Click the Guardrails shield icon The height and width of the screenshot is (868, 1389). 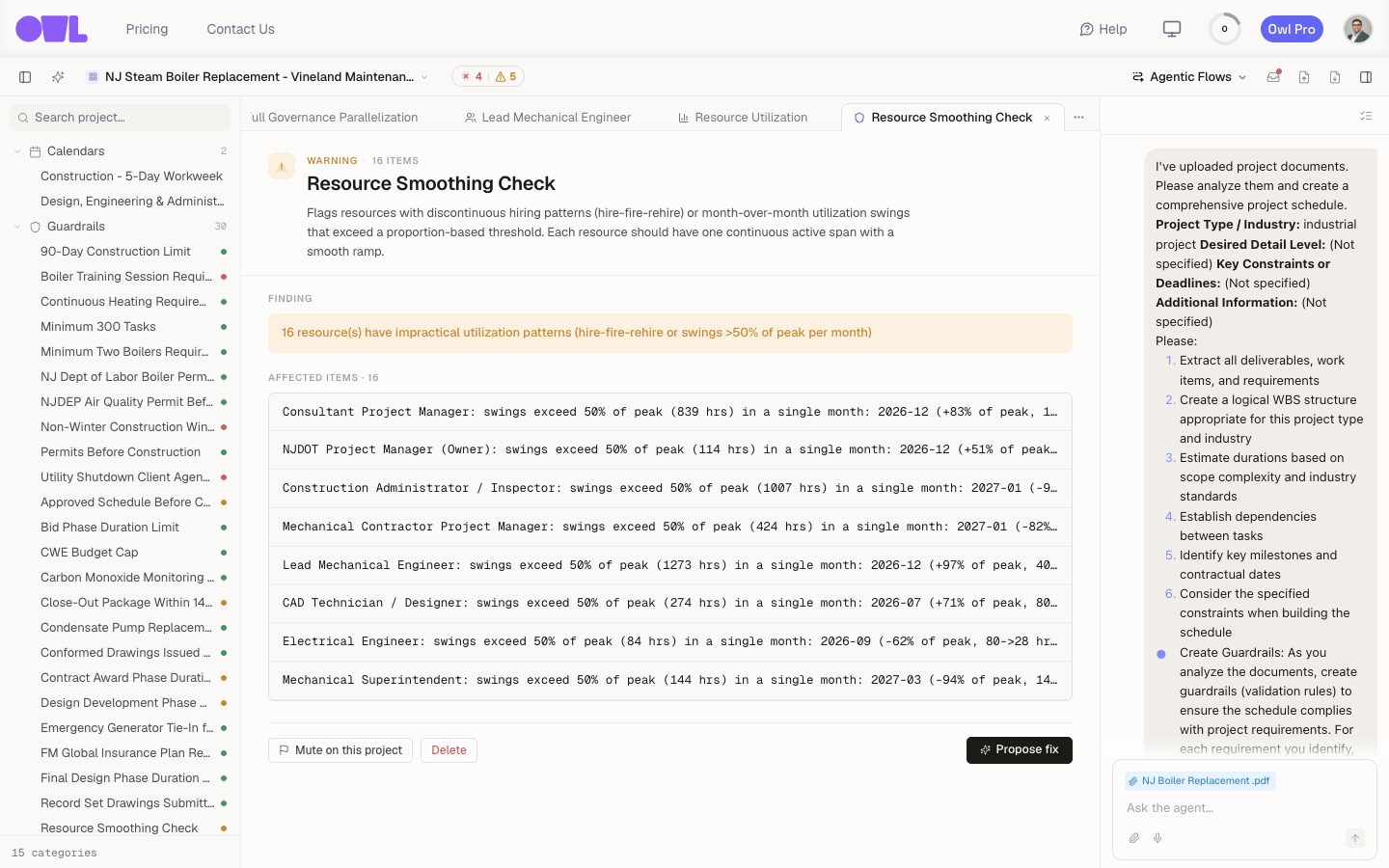pos(35,227)
